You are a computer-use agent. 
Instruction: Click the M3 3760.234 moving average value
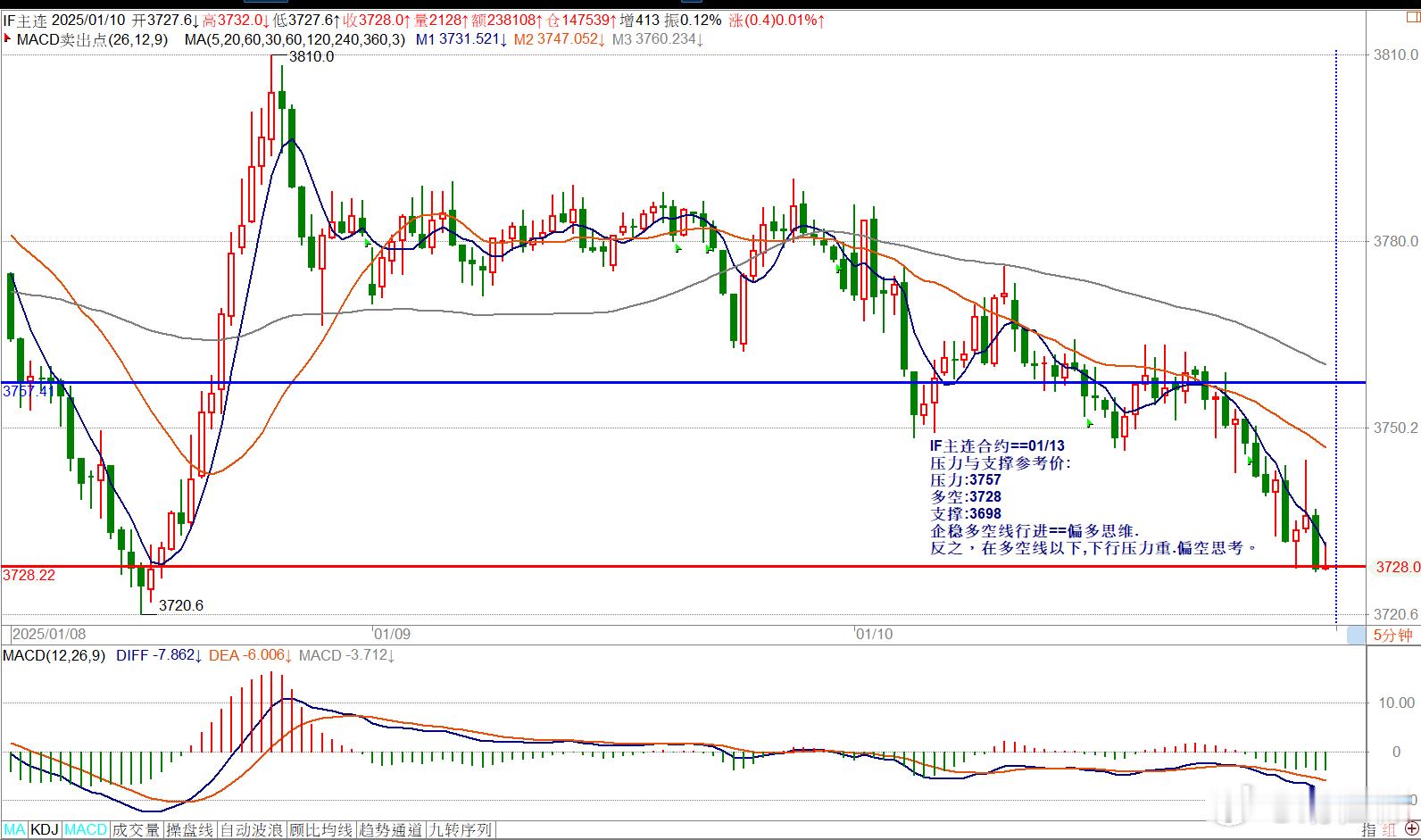tap(658, 39)
